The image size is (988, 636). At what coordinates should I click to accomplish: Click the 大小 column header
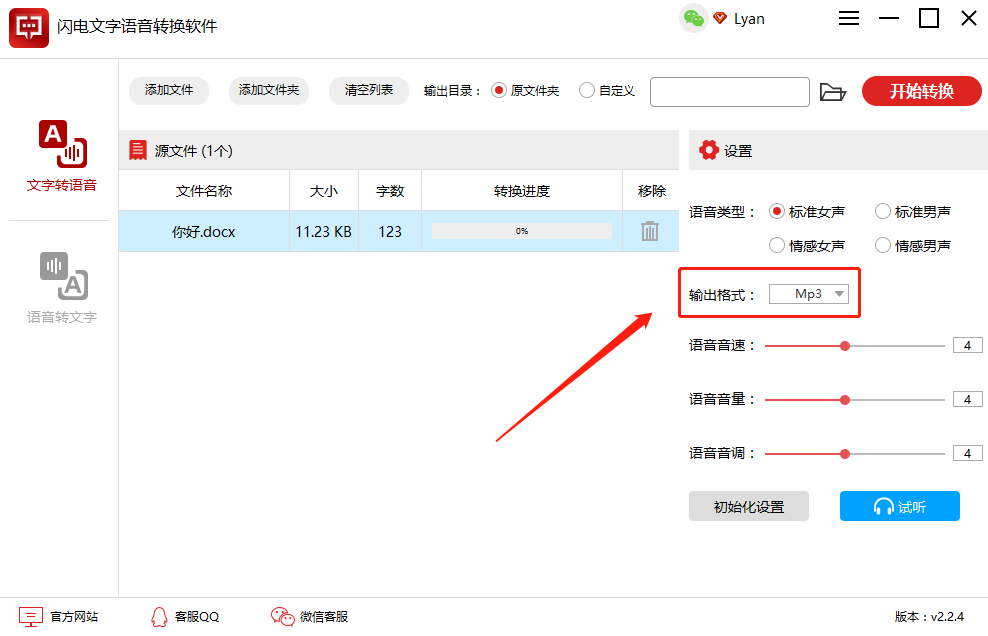(x=324, y=190)
